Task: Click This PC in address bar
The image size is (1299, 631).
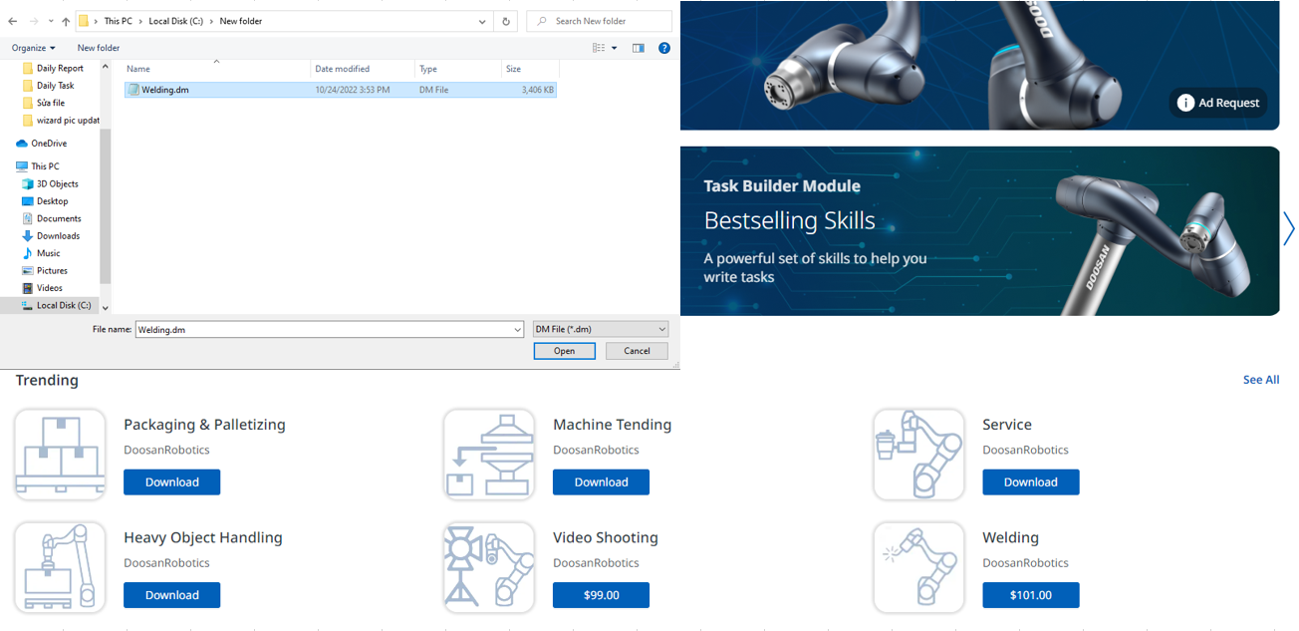Action: coord(118,21)
